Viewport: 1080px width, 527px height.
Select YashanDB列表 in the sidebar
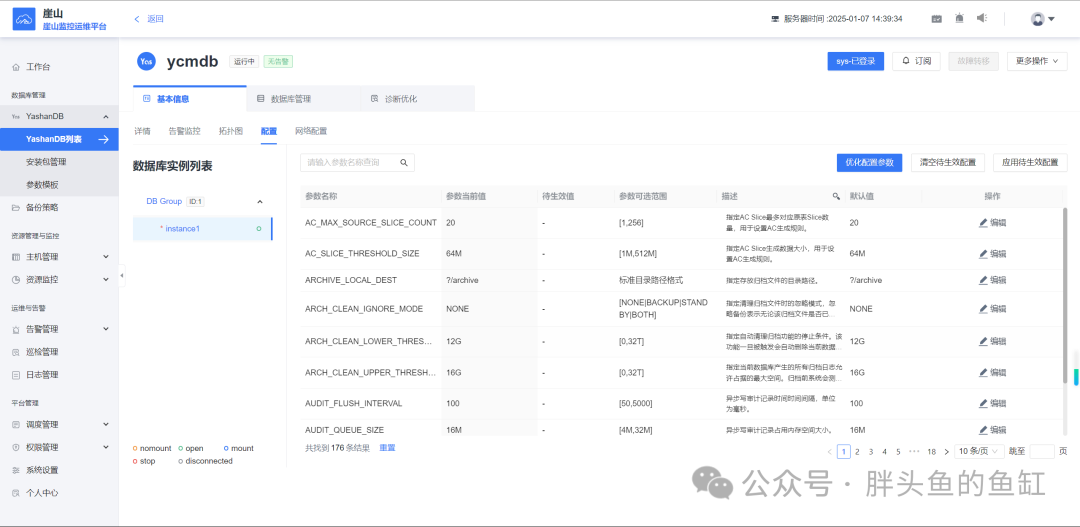point(59,139)
